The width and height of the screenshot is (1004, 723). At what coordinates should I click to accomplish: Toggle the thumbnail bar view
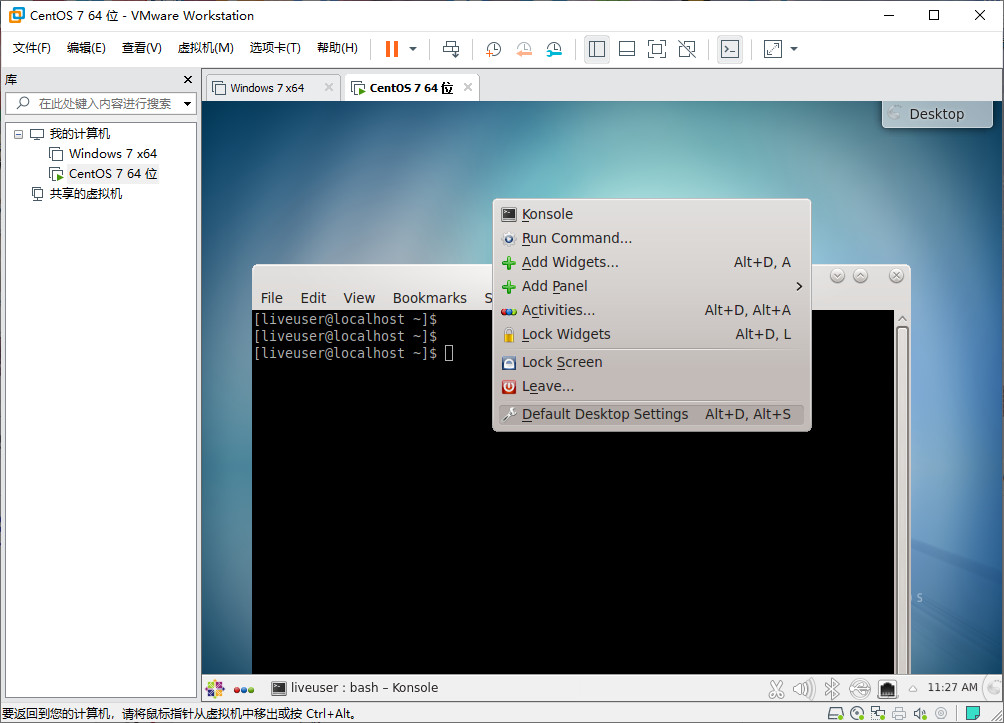627,49
